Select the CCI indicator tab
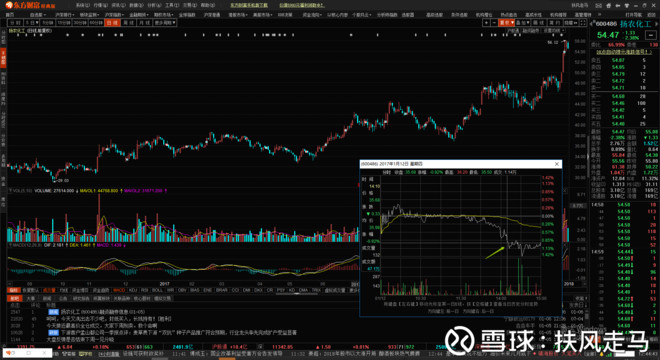This screenshot has width=660, height=360. [235, 290]
